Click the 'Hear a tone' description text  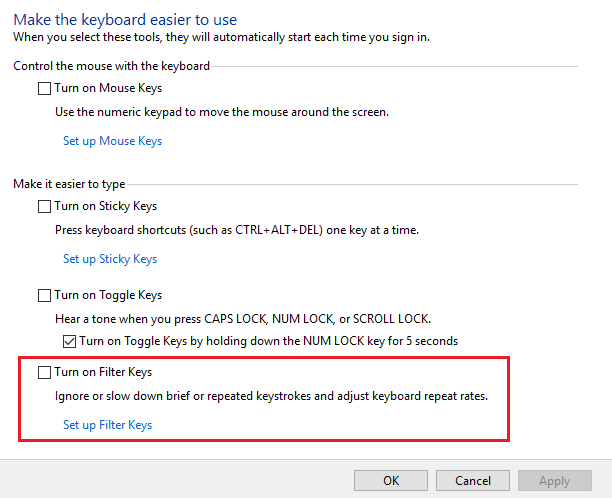point(242,318)
